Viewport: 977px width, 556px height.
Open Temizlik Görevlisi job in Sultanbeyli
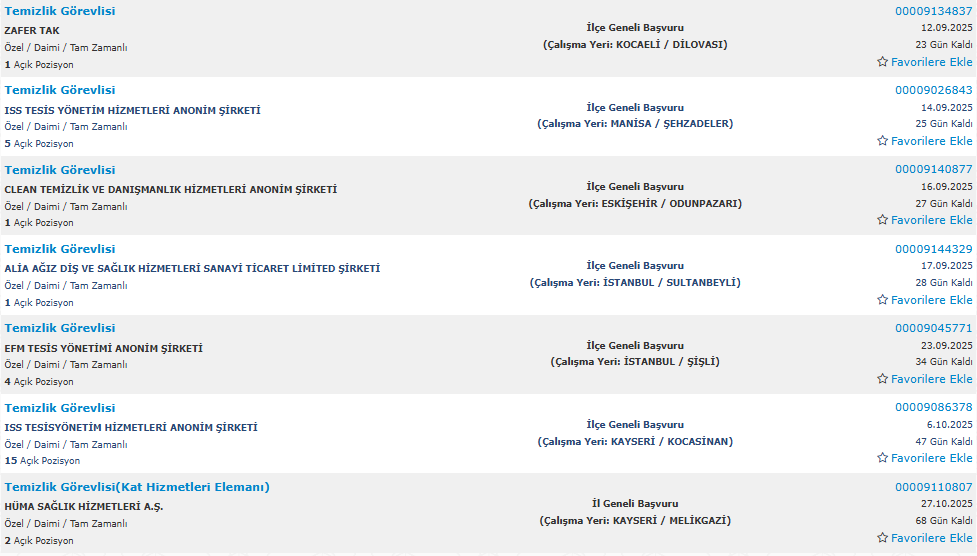(x=60, y=249)
